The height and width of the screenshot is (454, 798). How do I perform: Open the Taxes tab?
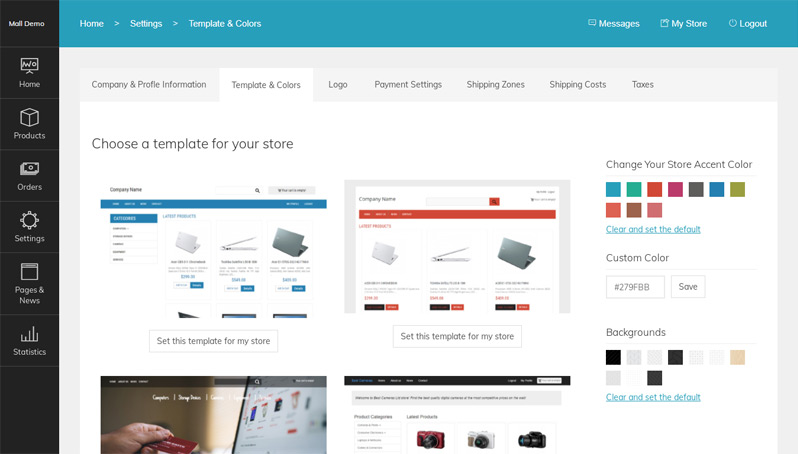642,85
